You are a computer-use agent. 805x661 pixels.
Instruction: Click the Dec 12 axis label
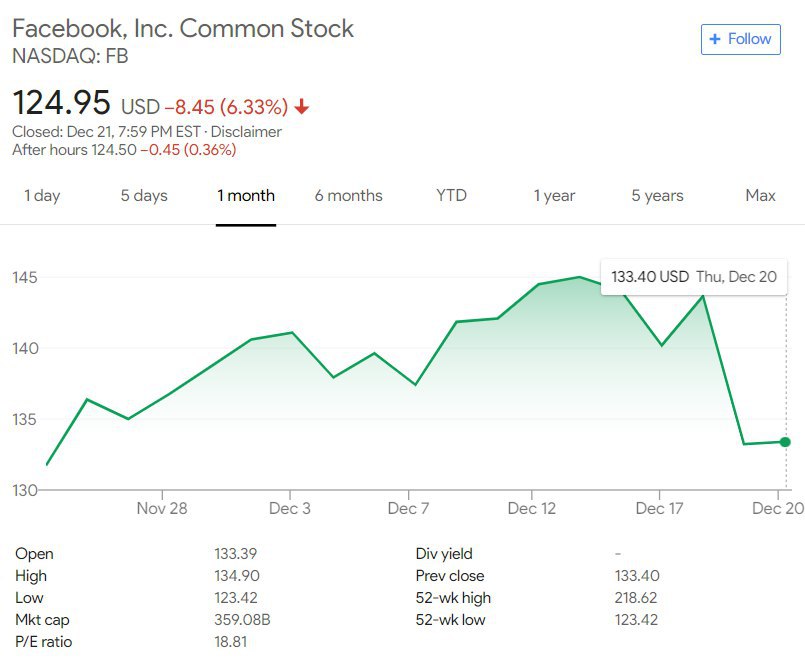pos(531,509)
